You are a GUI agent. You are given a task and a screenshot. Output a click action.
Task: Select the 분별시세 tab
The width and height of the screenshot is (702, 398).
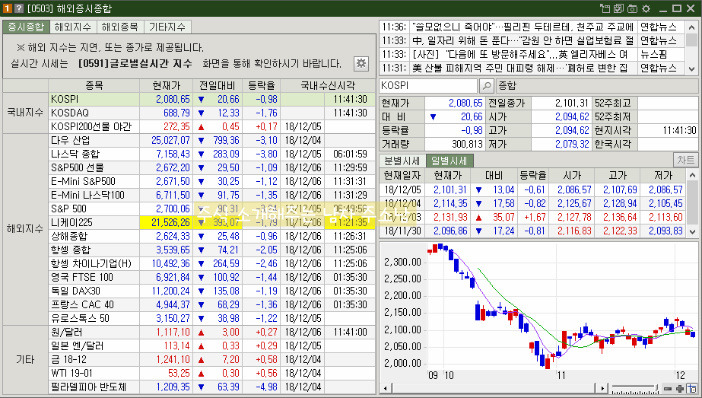tap(402, 161)
